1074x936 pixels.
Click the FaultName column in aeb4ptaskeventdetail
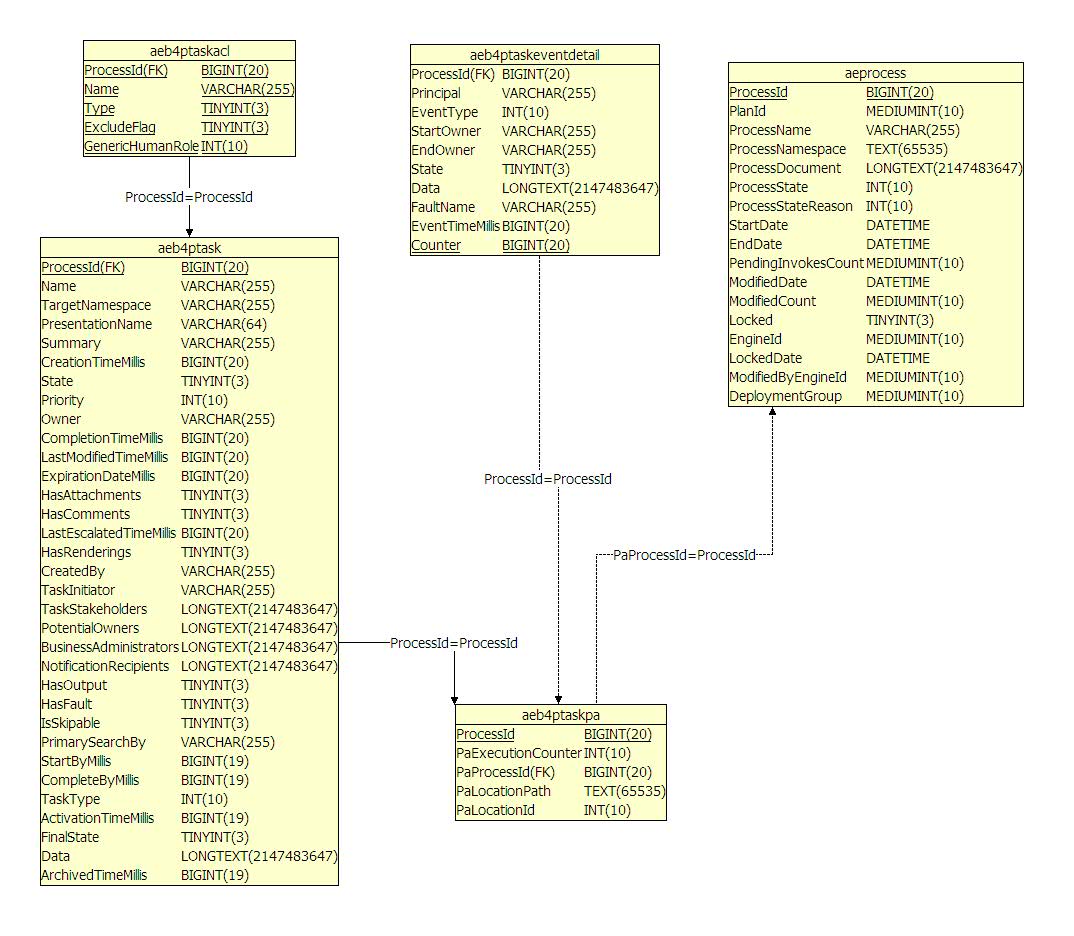(x=443, y=207)
